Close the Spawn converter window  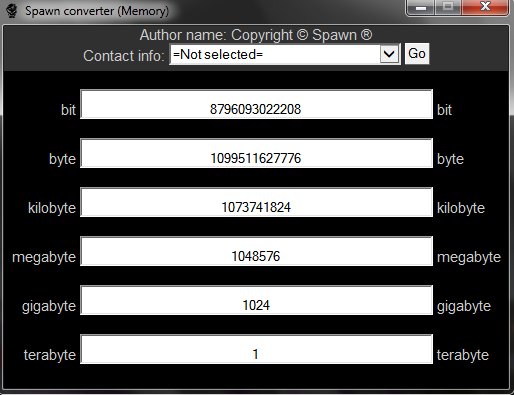485,7
